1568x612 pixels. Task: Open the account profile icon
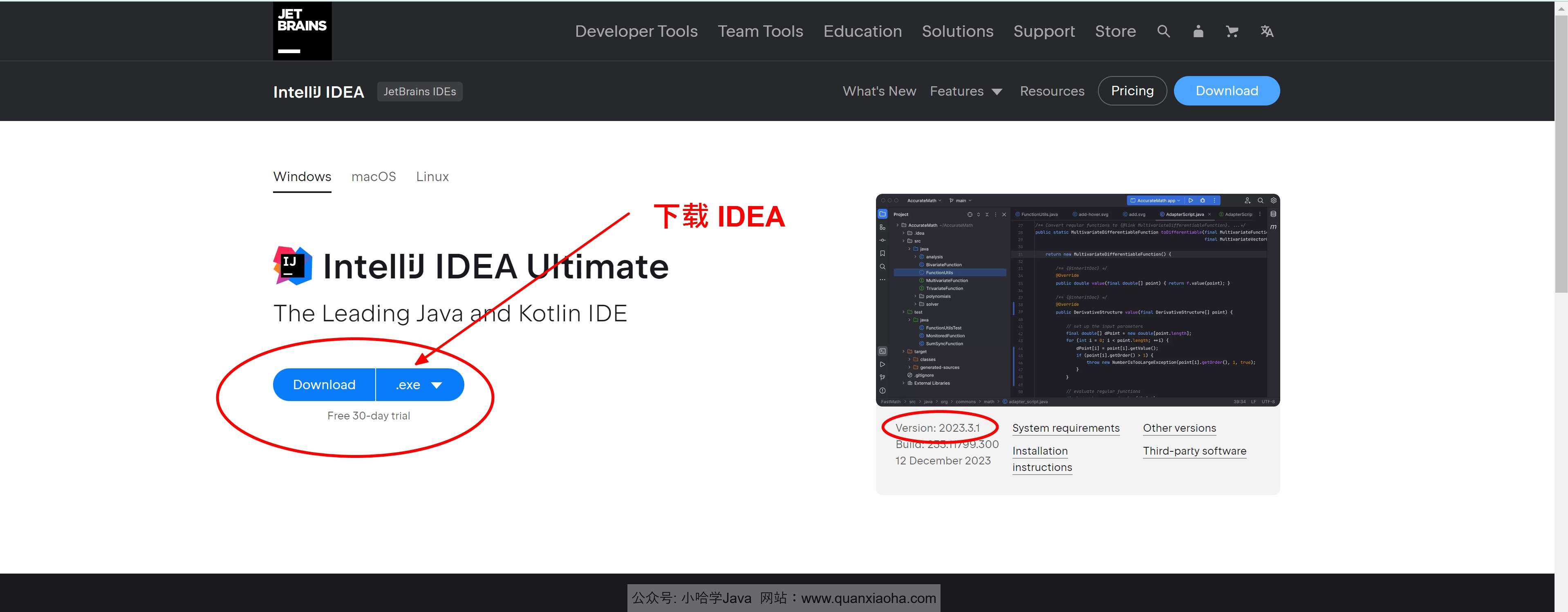[1198, 31]
